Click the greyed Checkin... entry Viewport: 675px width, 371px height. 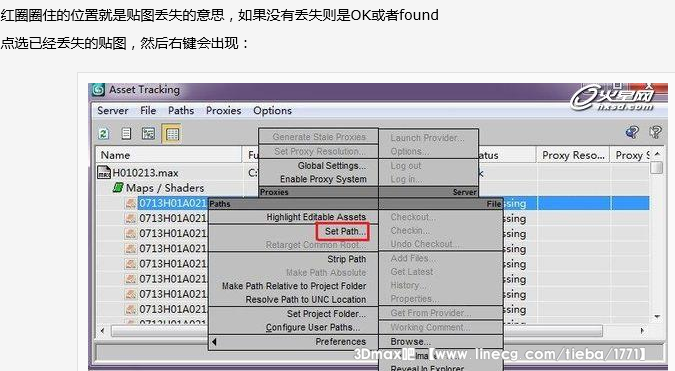point(410,231)
